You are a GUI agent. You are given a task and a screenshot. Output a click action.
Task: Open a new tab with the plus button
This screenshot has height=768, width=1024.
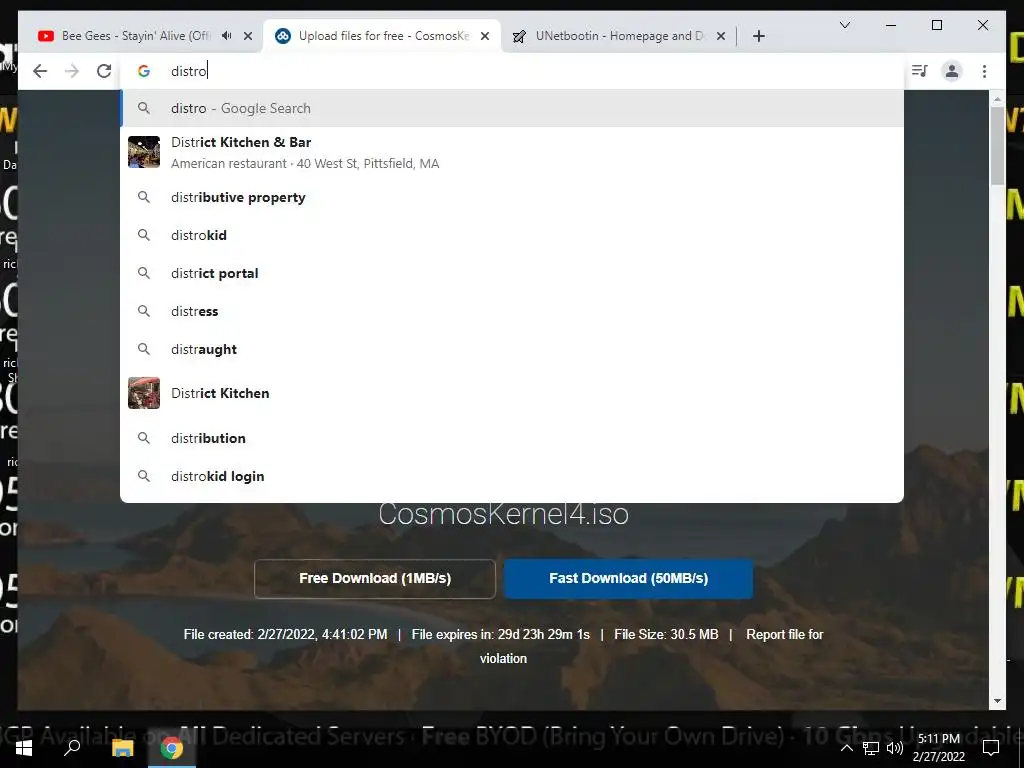click(x=758, y=36)
